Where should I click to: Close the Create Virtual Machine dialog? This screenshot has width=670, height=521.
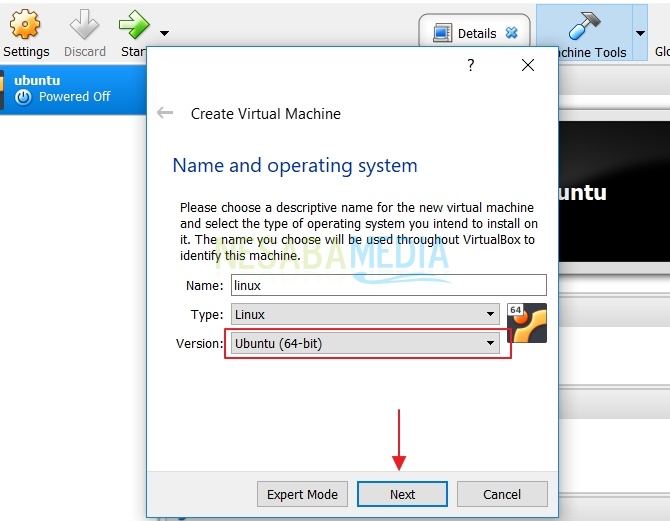tap(528, 65)
